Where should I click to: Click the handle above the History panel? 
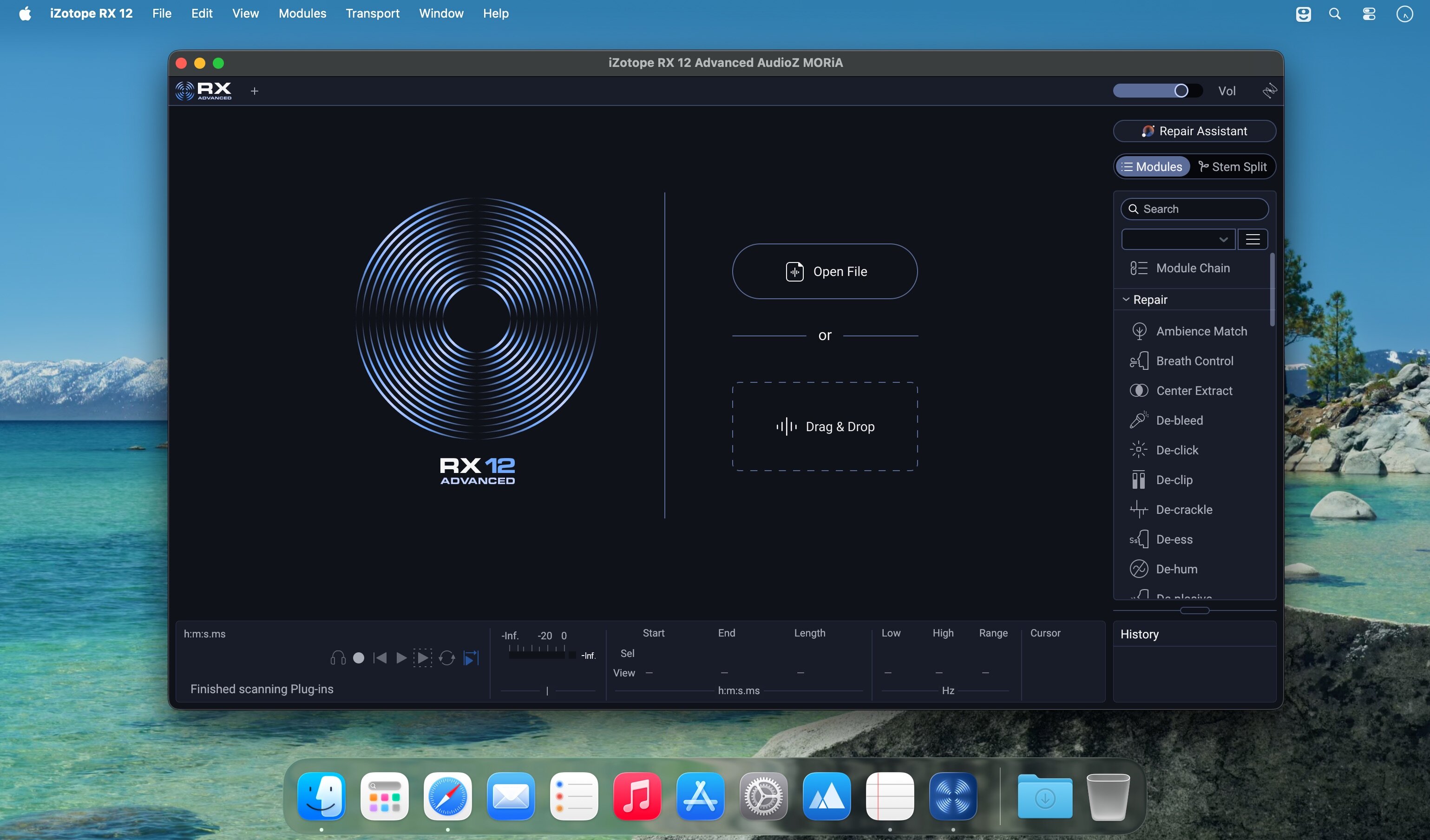(x=1194, y=610)
